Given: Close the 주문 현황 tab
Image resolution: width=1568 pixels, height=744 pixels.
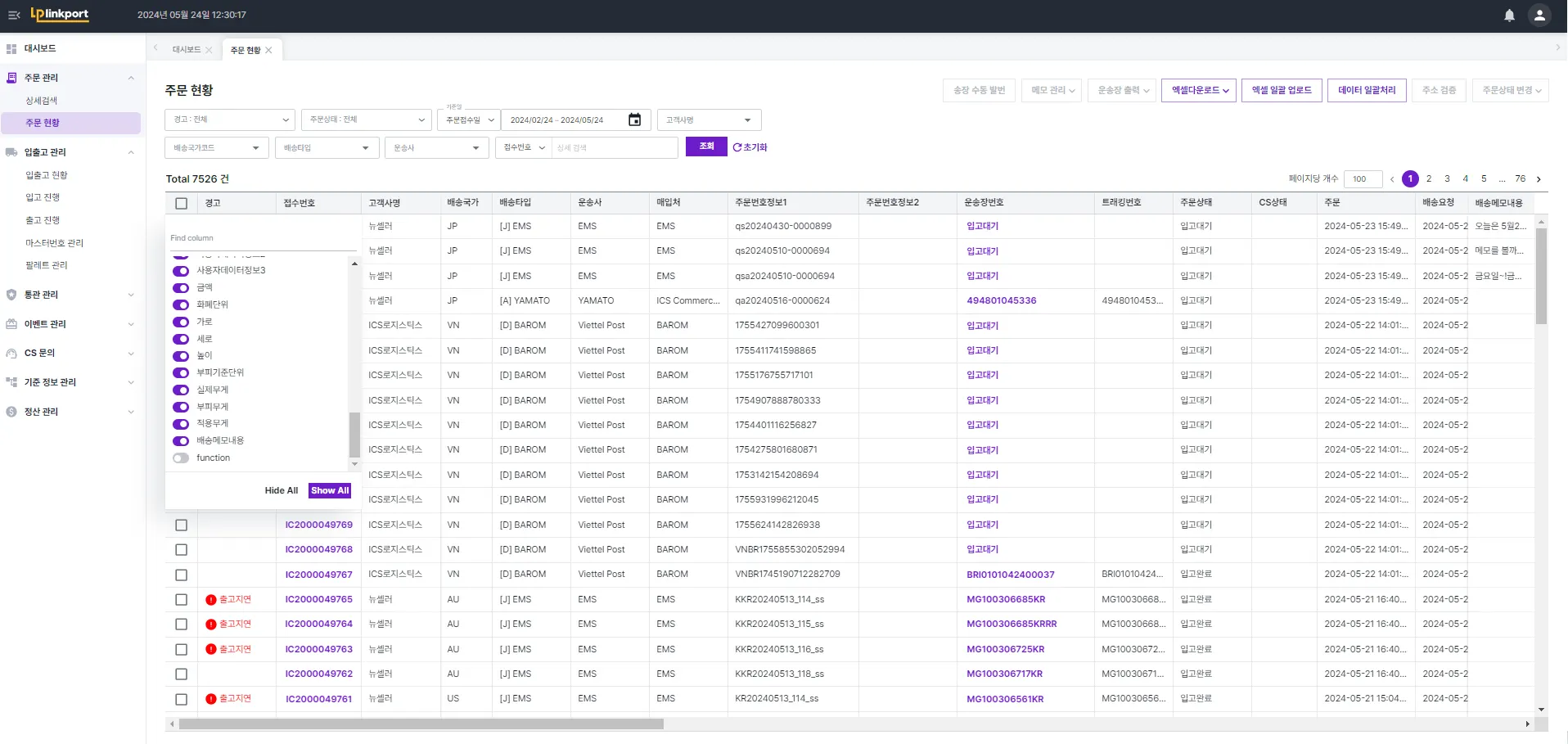Looking at the screenshot, I should pyautogui.click(x=268, y=50).
